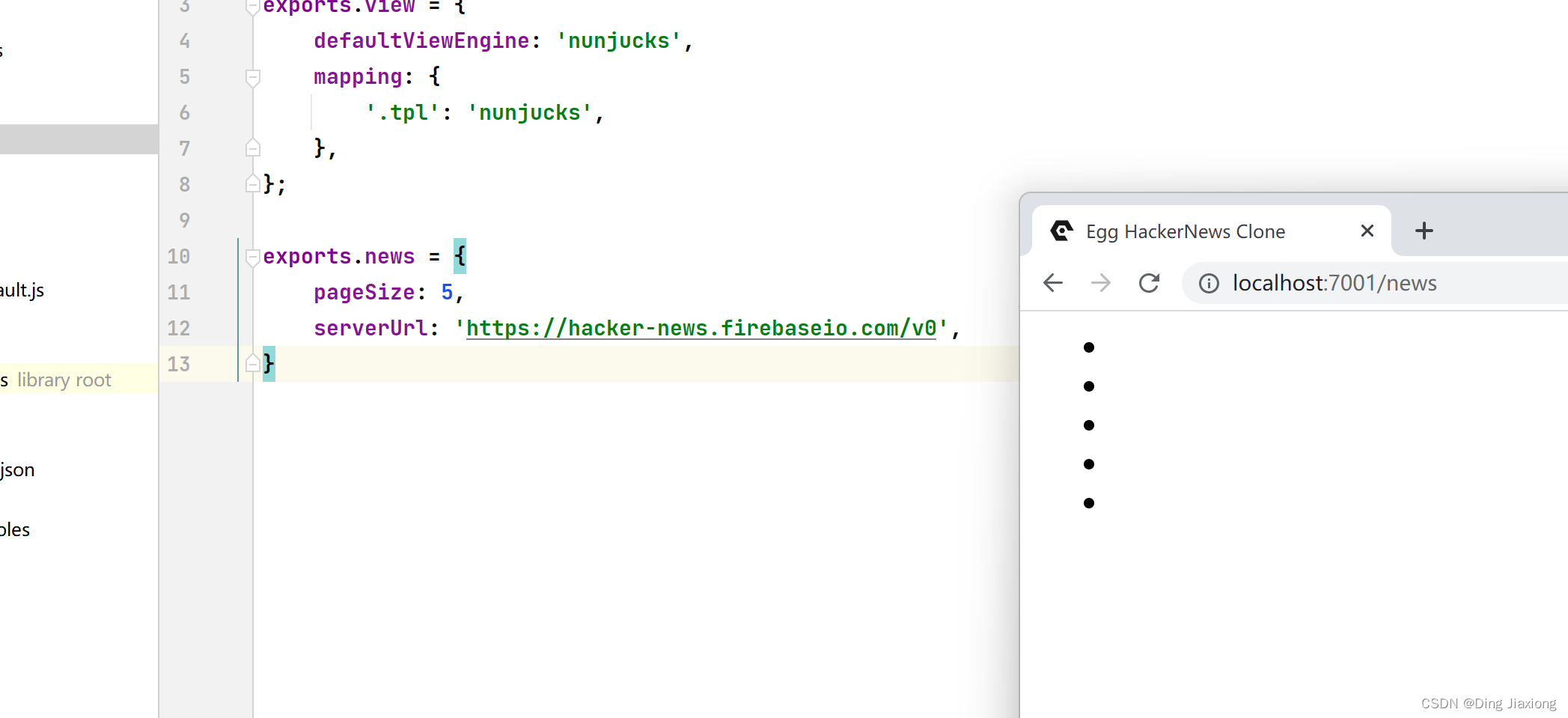Select the 'json' file in project tree

pos(17,469)
